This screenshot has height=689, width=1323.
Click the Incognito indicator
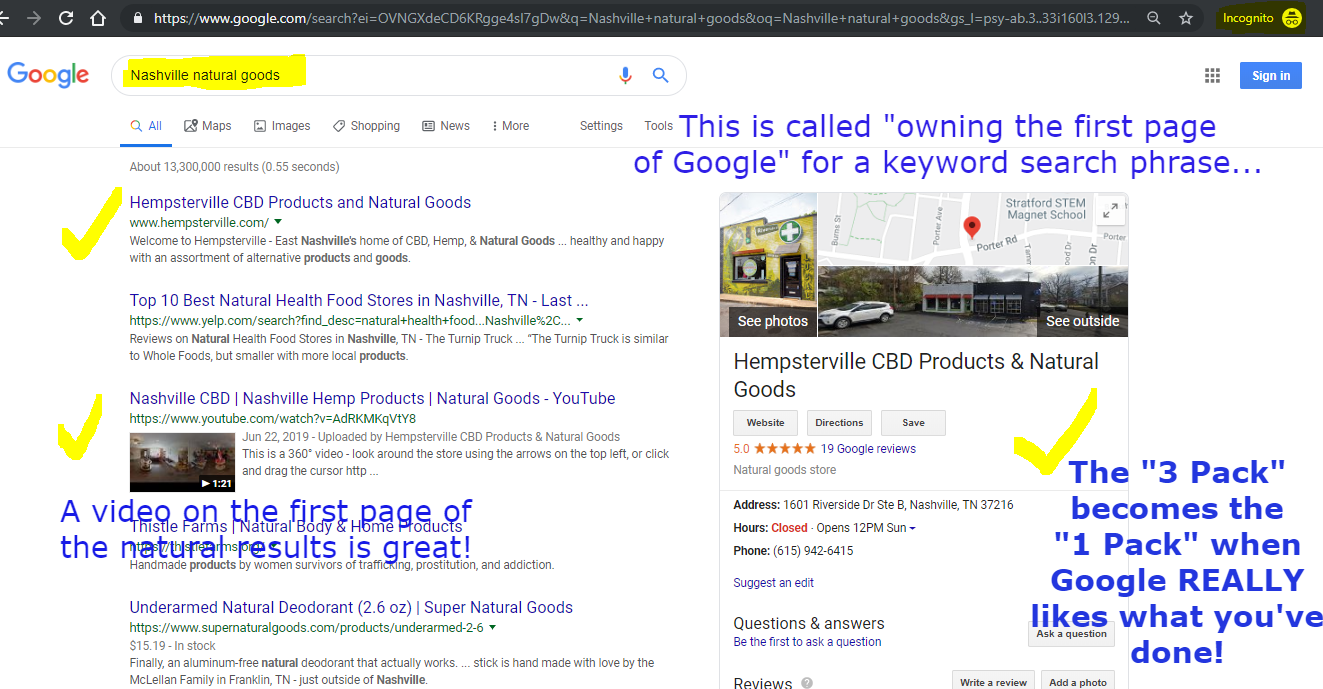[1262, 18]
